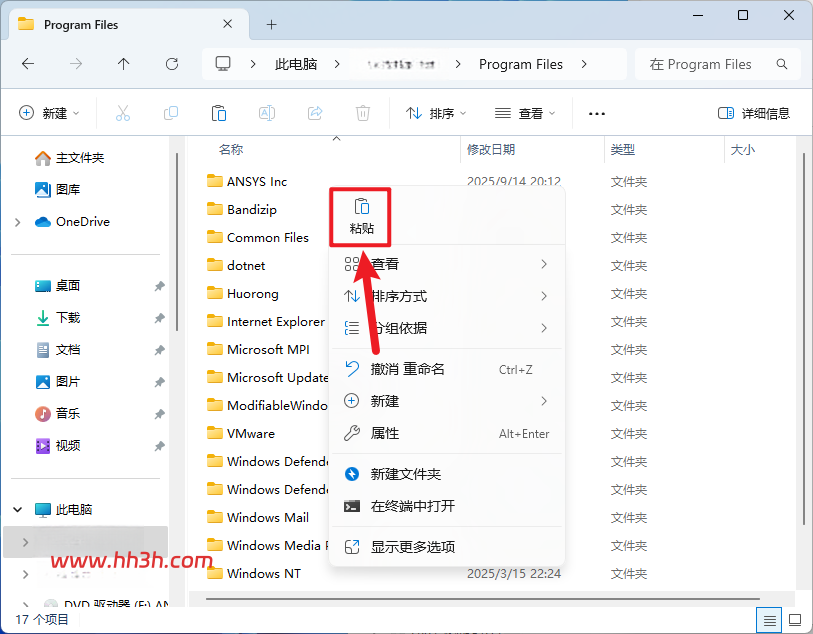Open the 查看 dropdown in toolbar
This screenshot has height=634, width=813.
[525, 113]
